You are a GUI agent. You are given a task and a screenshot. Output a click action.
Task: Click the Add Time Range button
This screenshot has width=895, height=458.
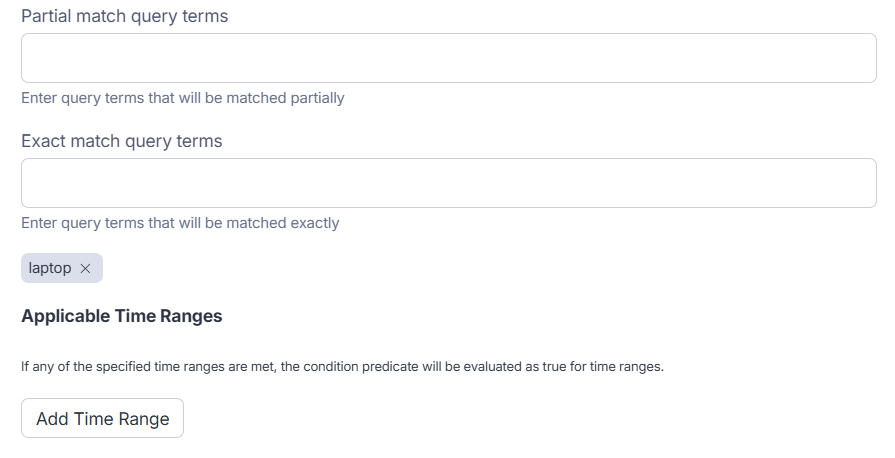[x=102, y=418]
